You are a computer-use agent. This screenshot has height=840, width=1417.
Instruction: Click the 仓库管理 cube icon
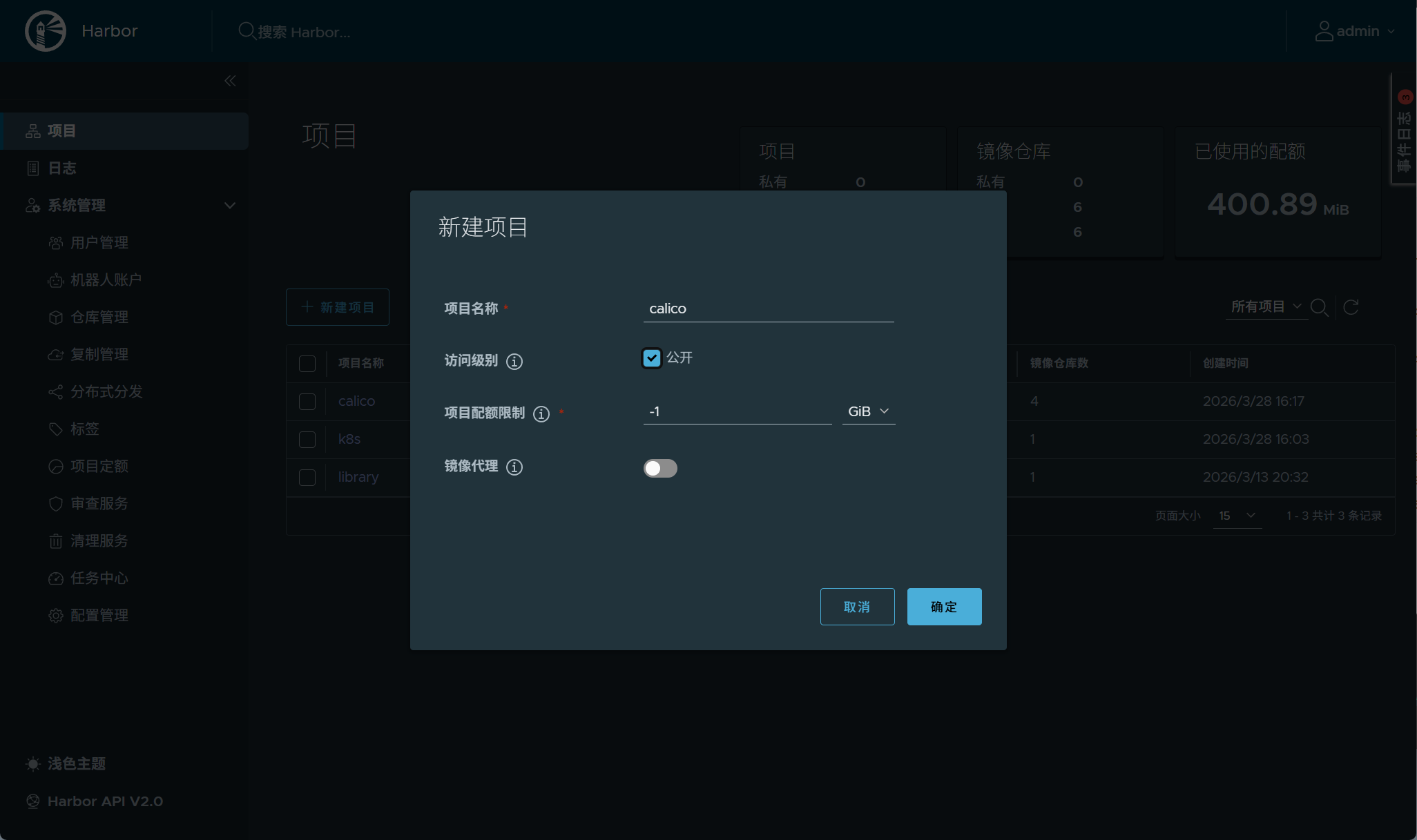point(56,318)
